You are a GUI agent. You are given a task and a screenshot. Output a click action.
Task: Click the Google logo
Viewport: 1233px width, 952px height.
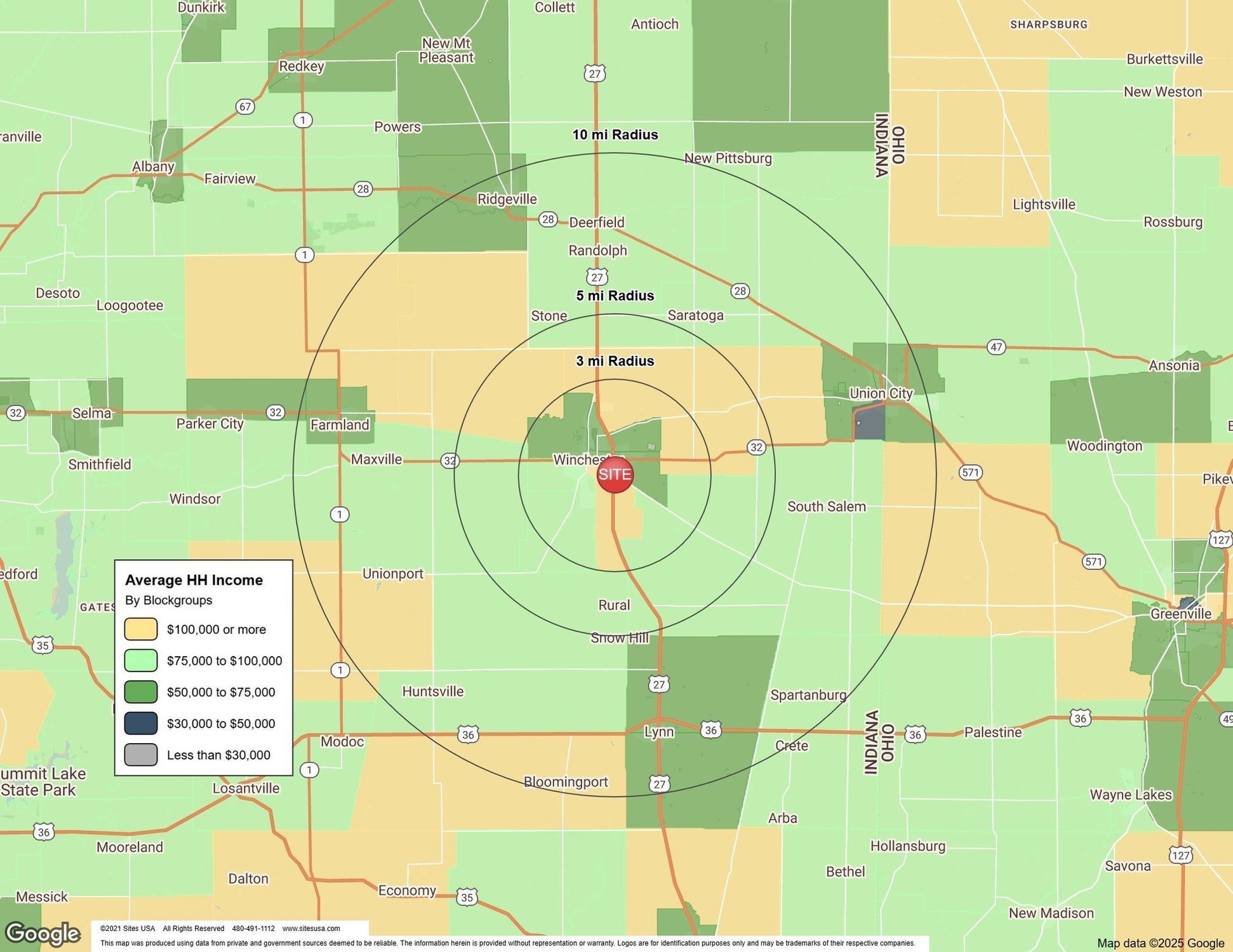coord(43,933)
